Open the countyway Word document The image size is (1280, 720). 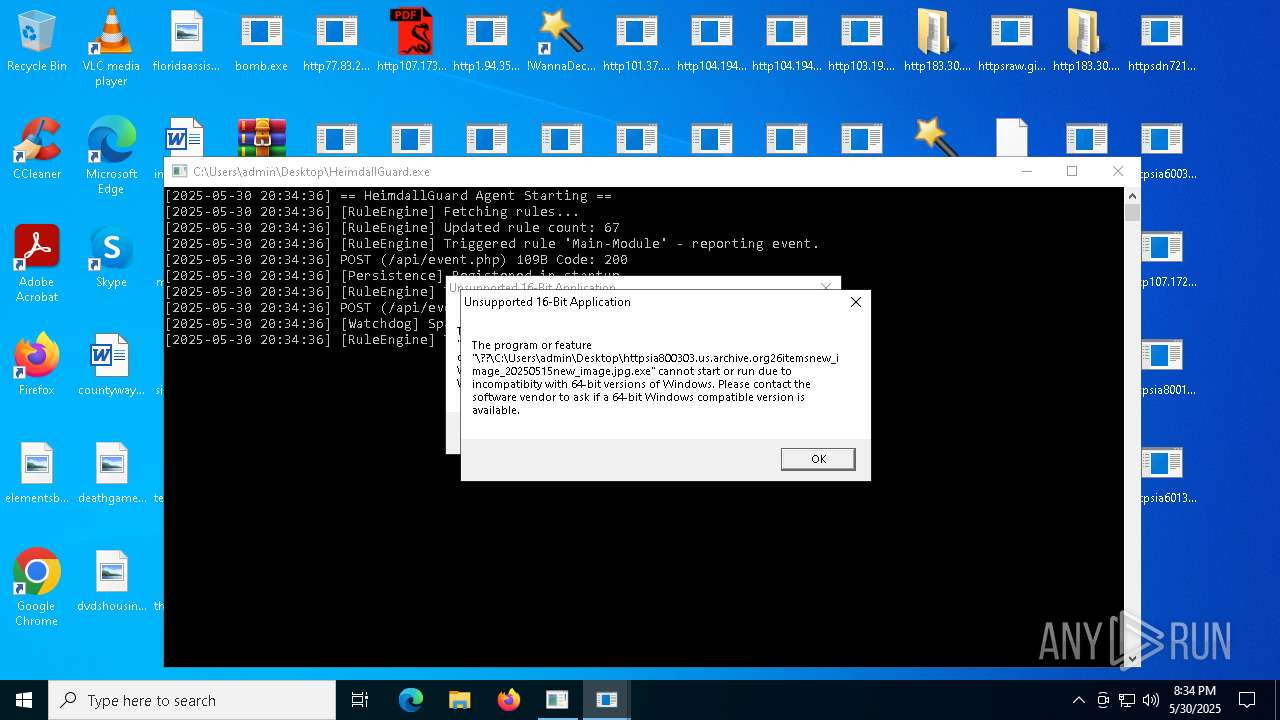click(x=111, y=365)
